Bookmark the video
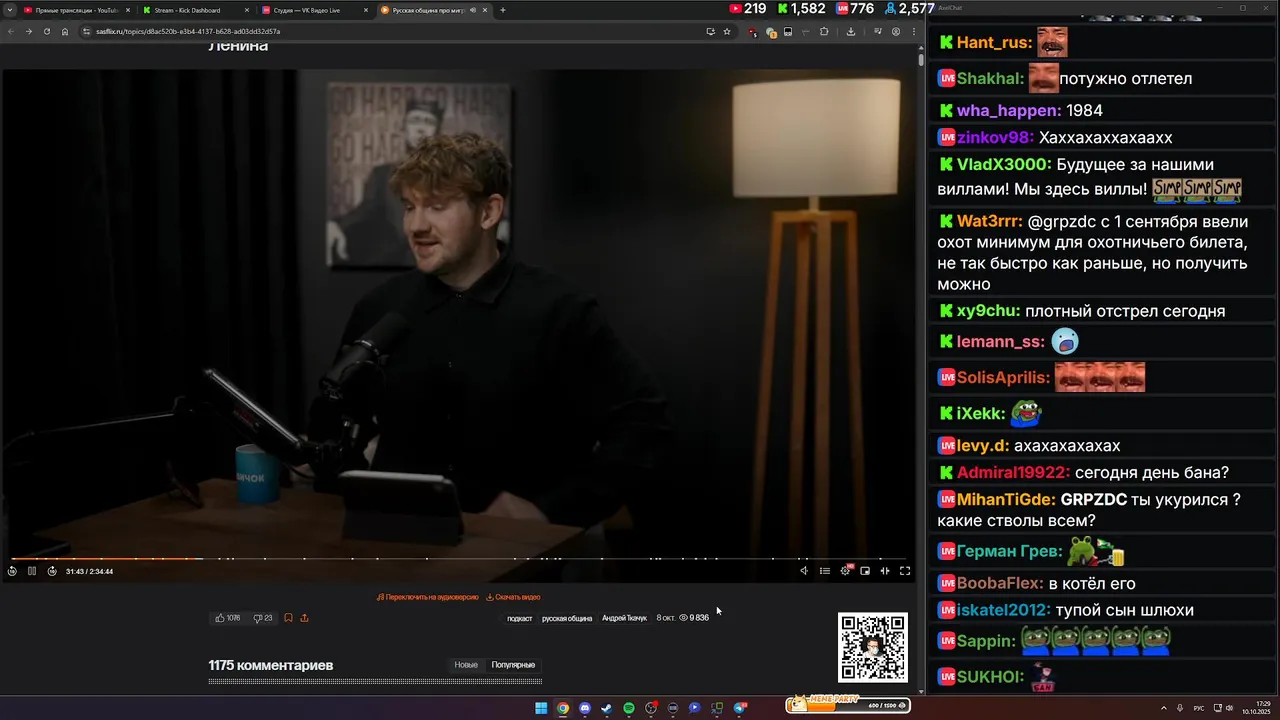1280x720 pixels. click(288, 618)
